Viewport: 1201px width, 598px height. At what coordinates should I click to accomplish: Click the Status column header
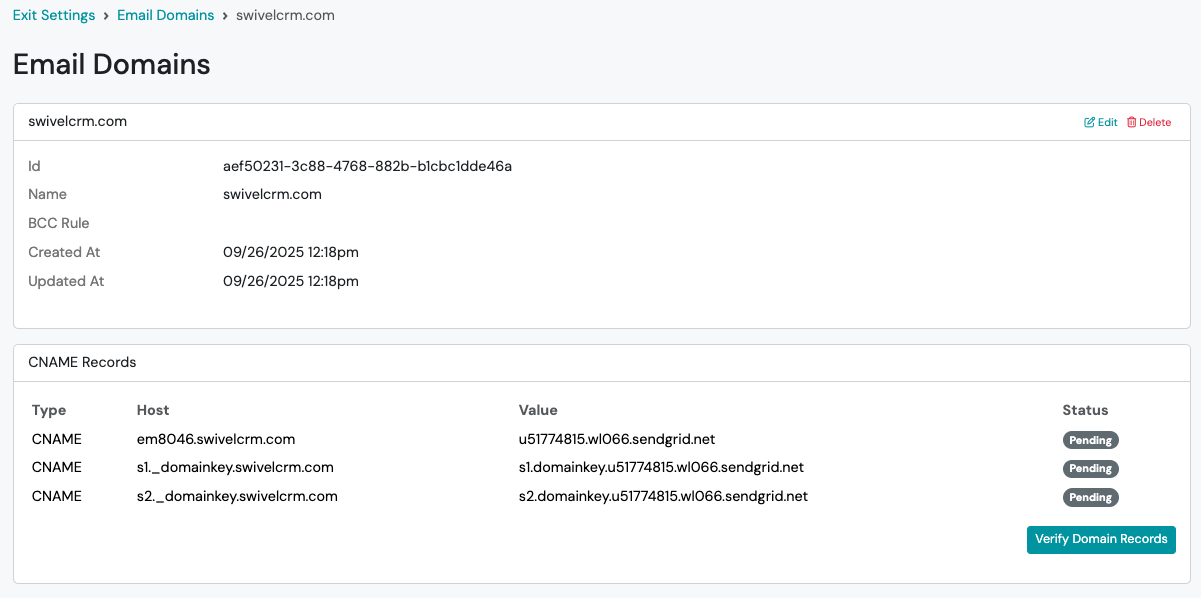[x=1085, y=410]
